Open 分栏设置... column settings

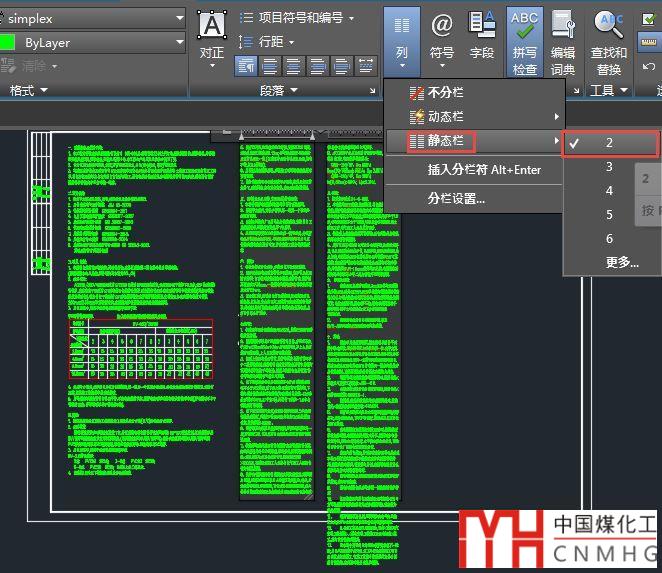456,198
